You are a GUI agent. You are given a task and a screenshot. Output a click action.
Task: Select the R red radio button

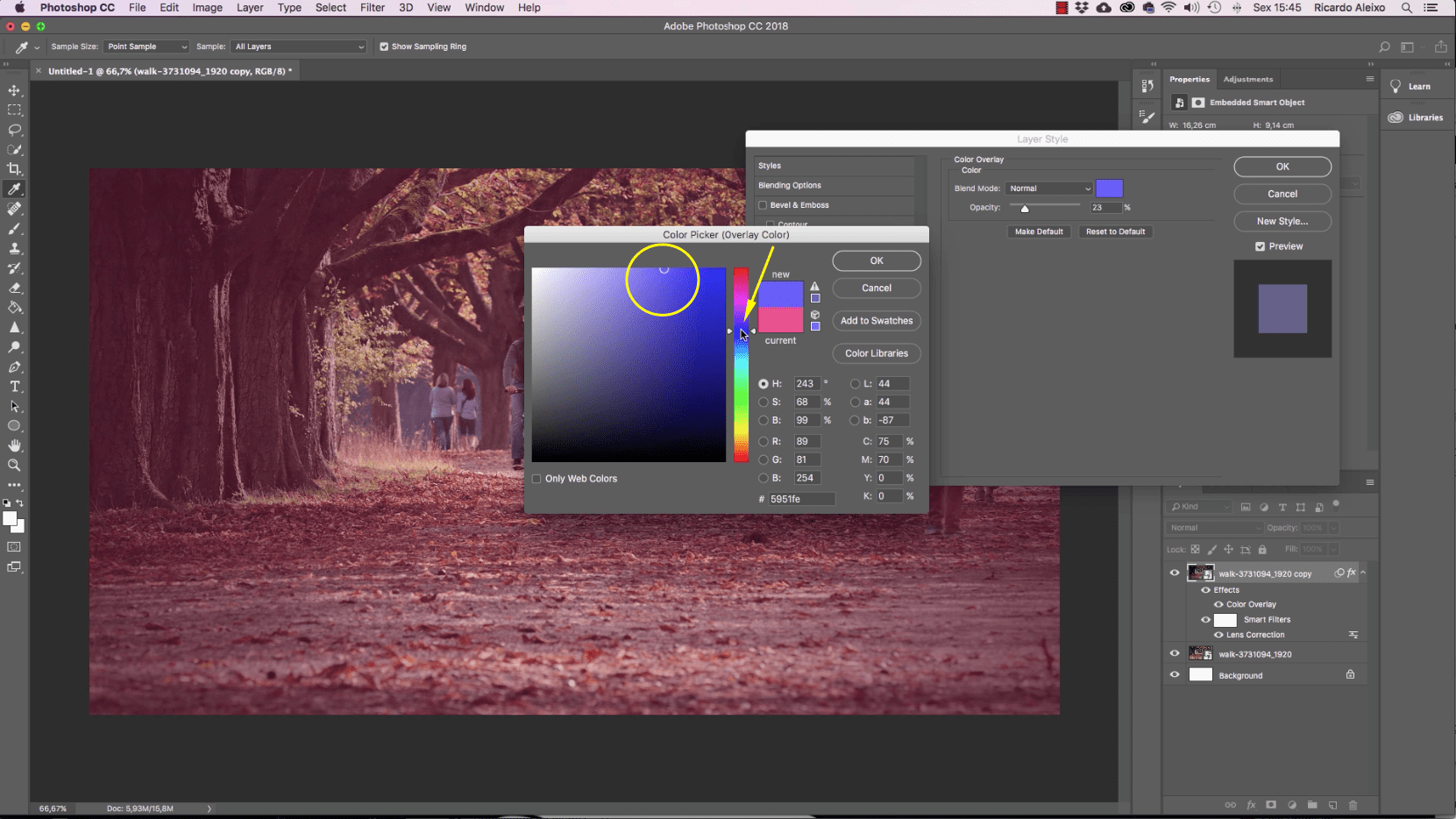[764, 441]
